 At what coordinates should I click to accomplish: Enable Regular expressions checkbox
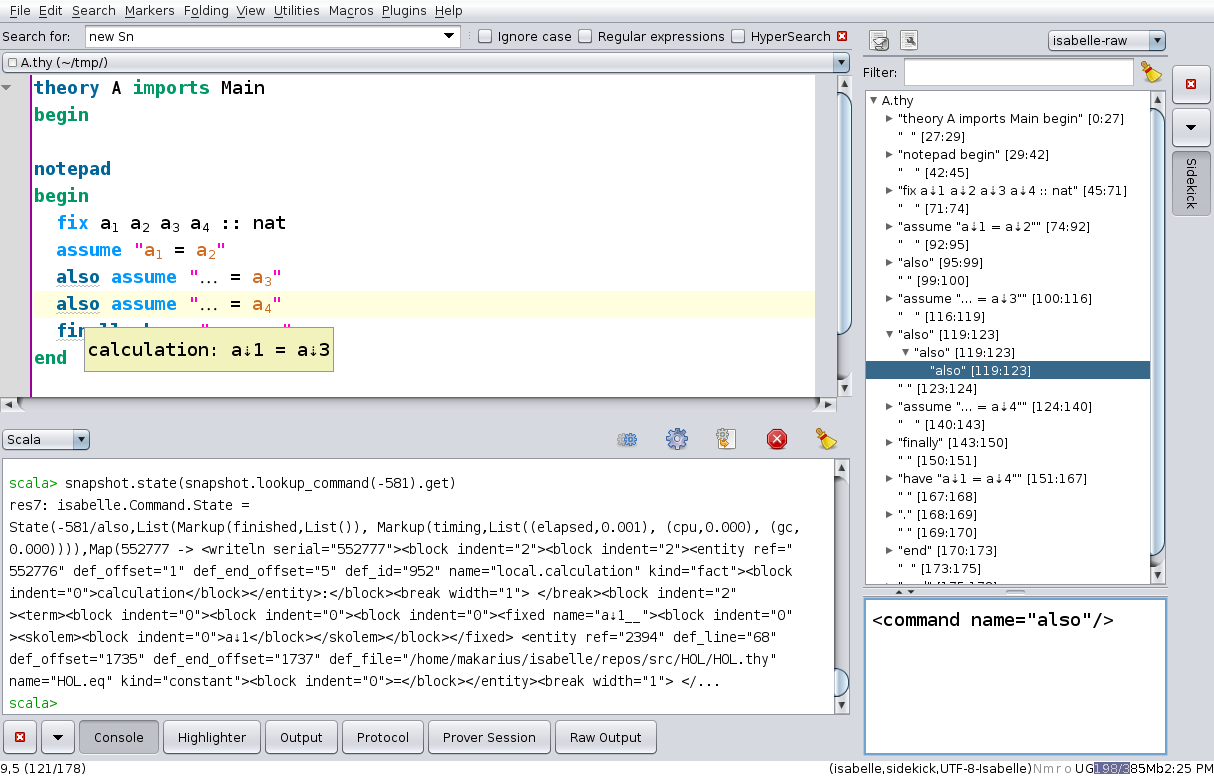[x=585, y=36]
